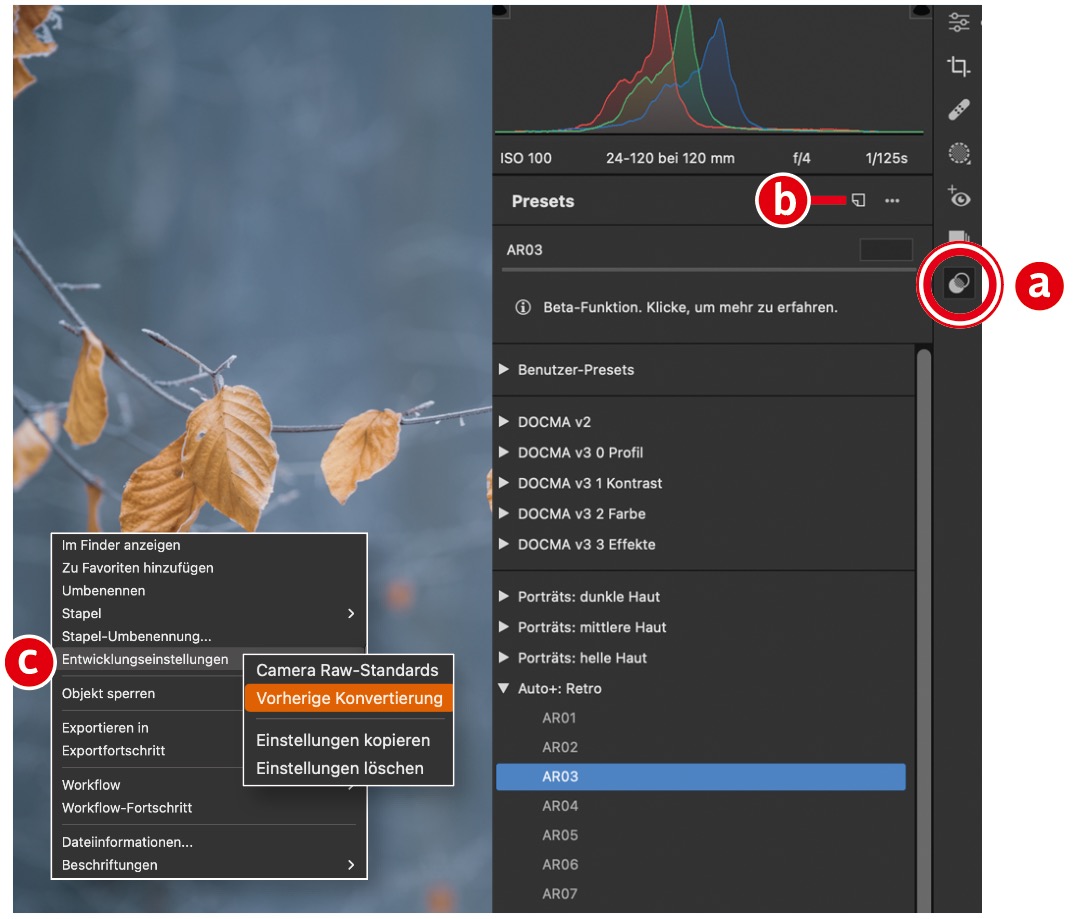Click the create new preset icon
Screen dimensions: 1076x919
(858, 201)
